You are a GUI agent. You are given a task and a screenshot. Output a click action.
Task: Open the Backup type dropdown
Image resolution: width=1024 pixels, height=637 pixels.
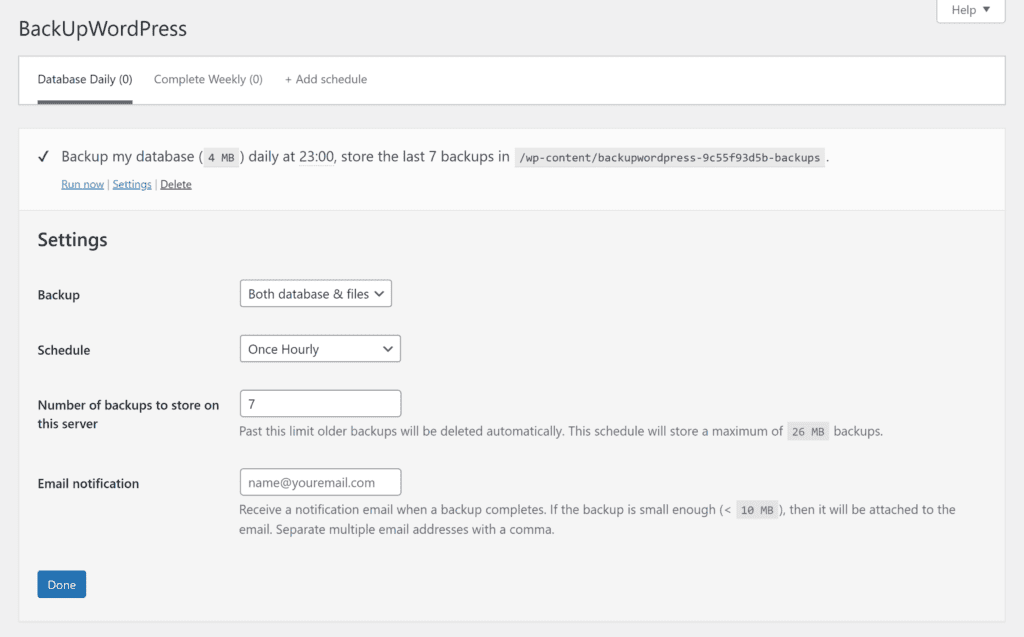315,293
